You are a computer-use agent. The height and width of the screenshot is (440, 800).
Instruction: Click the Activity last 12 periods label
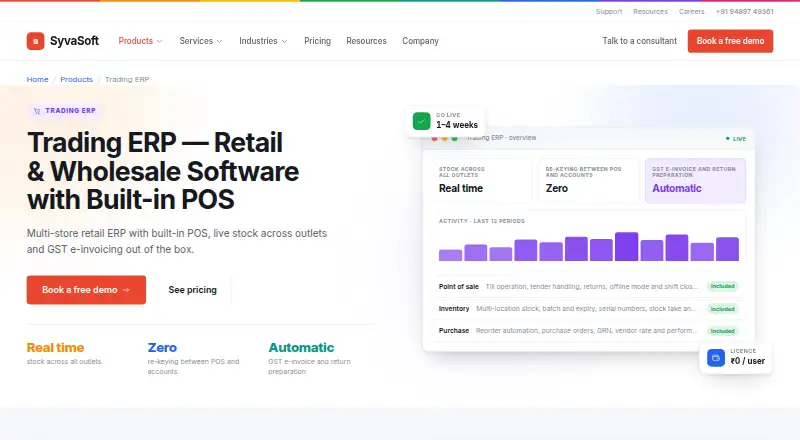(482, 221)
